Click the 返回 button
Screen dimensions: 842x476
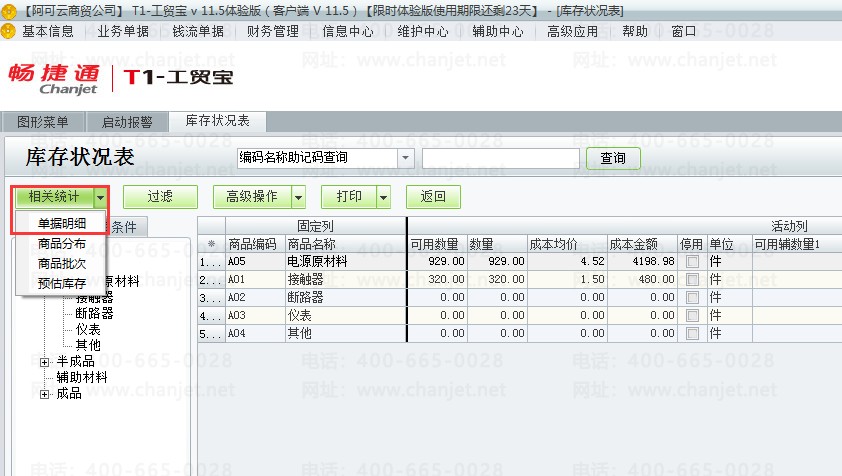[433, 197]
